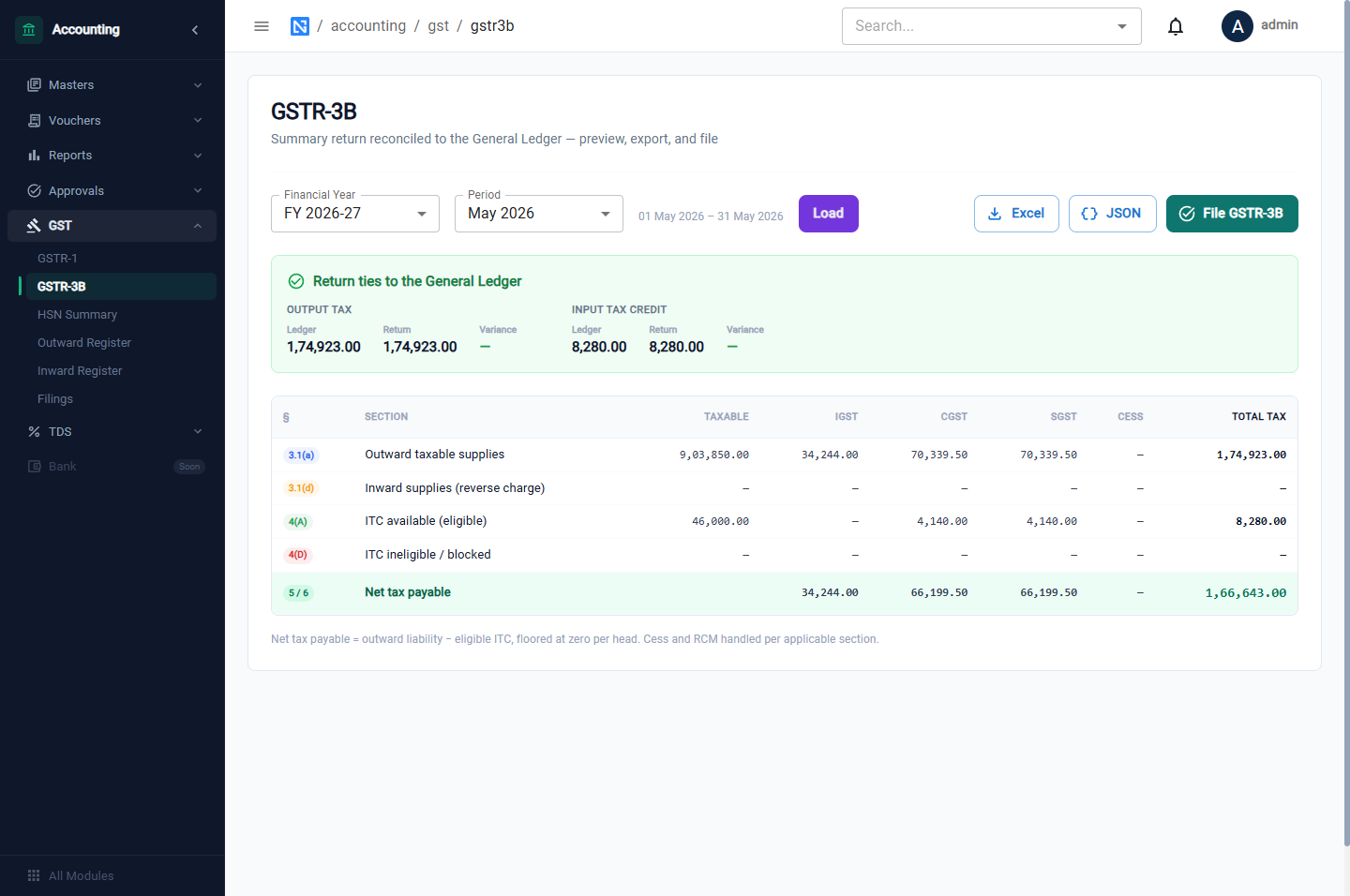1350x896 pixels.
Task: Collapse sidebar with the chevron arrow
Action: click(x=195, y=30)
